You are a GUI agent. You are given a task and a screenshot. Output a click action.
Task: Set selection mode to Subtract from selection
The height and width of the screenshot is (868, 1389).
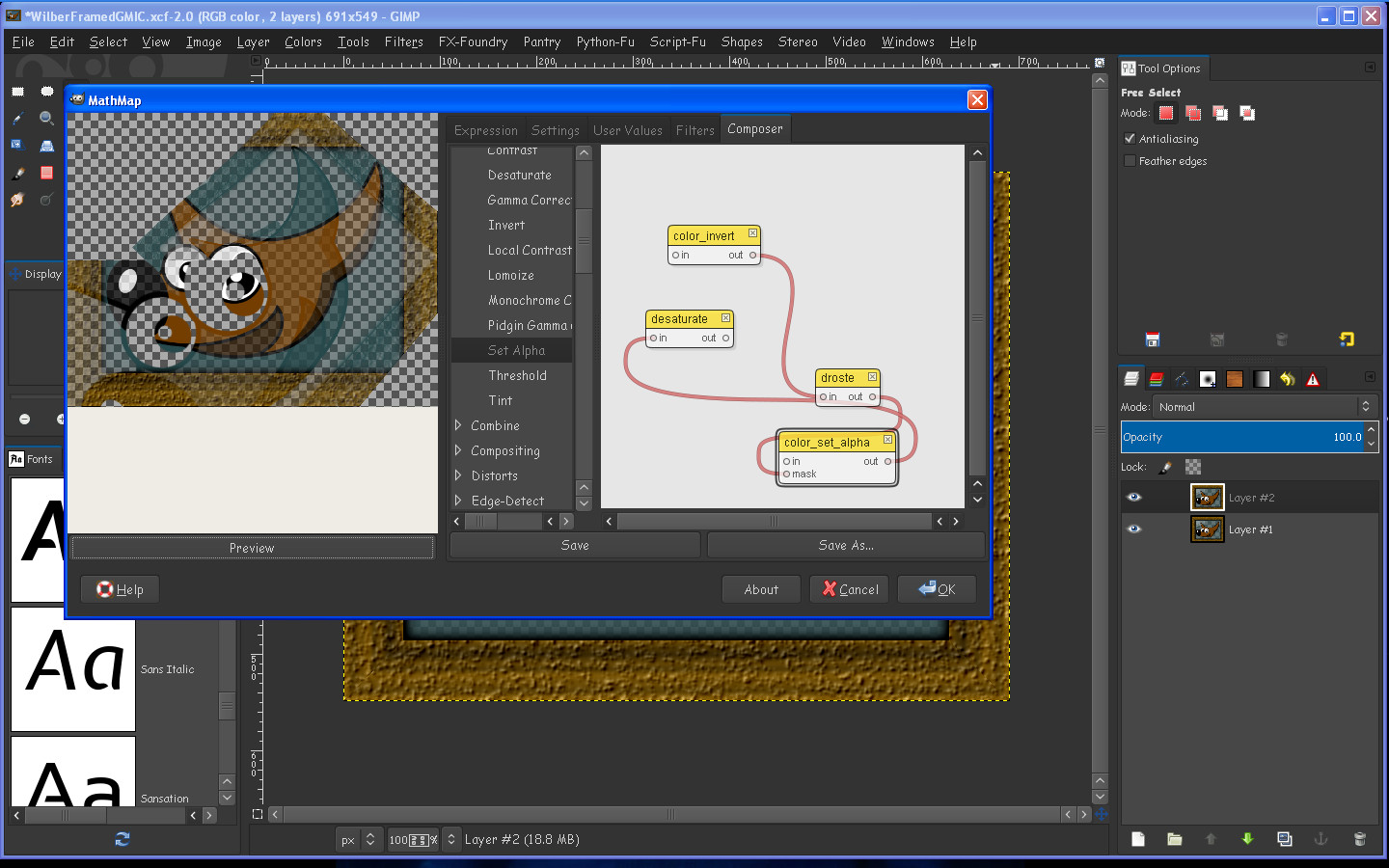click(1220, 113)
